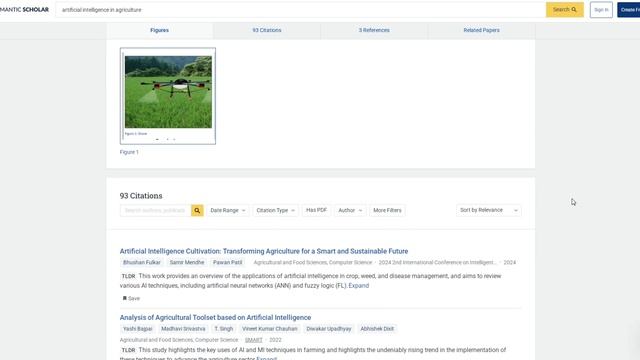Click the Figure 1 caption link

[x=129, y=152]
